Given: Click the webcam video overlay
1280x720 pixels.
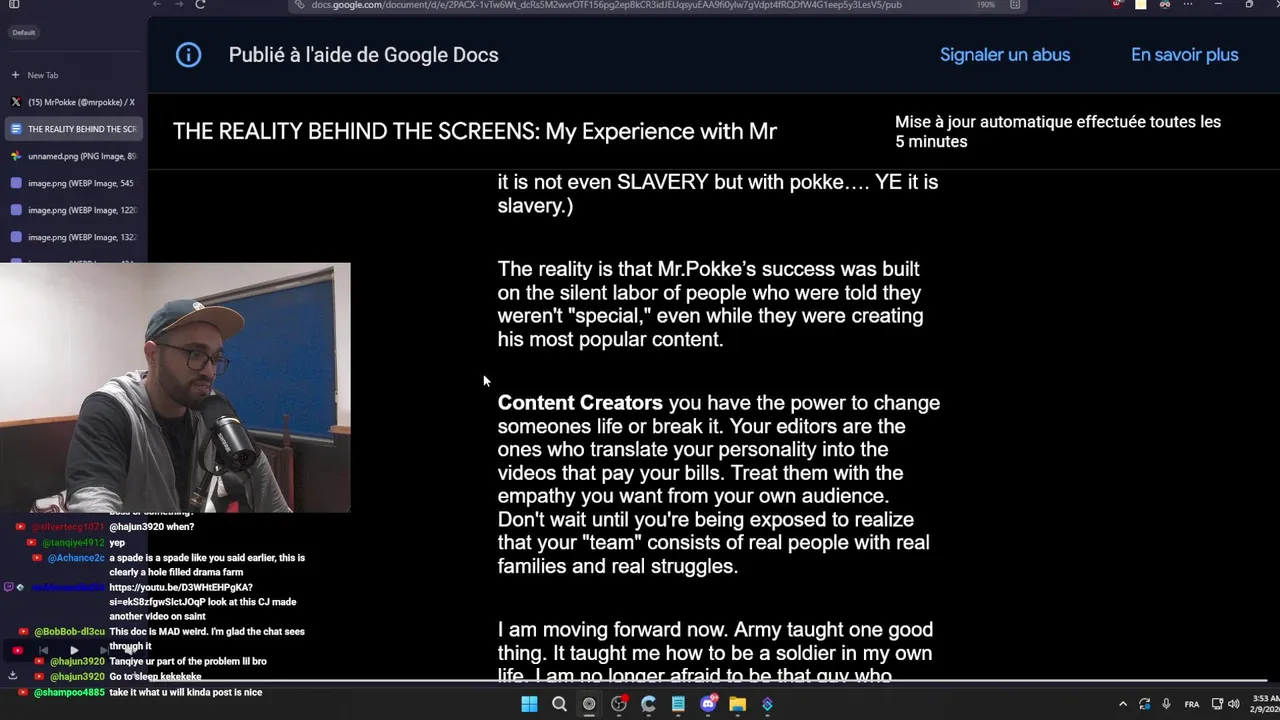Looking at the screenshot, I should [x=175, y=388].
